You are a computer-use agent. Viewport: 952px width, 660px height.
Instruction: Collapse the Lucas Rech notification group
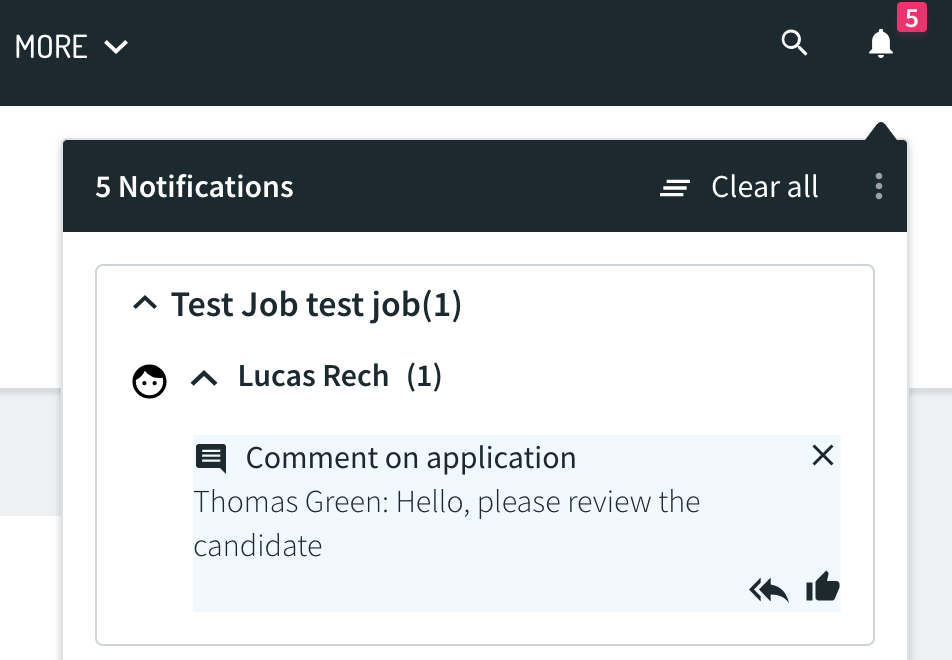point(204,379)
